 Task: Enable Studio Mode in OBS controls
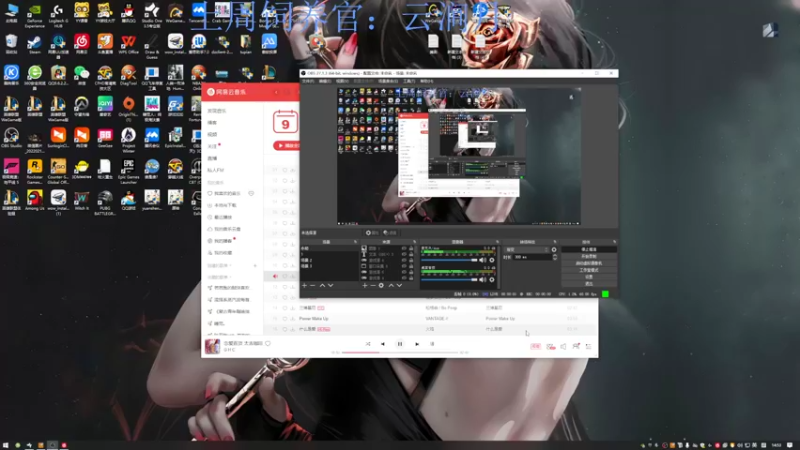click(589, 270)
